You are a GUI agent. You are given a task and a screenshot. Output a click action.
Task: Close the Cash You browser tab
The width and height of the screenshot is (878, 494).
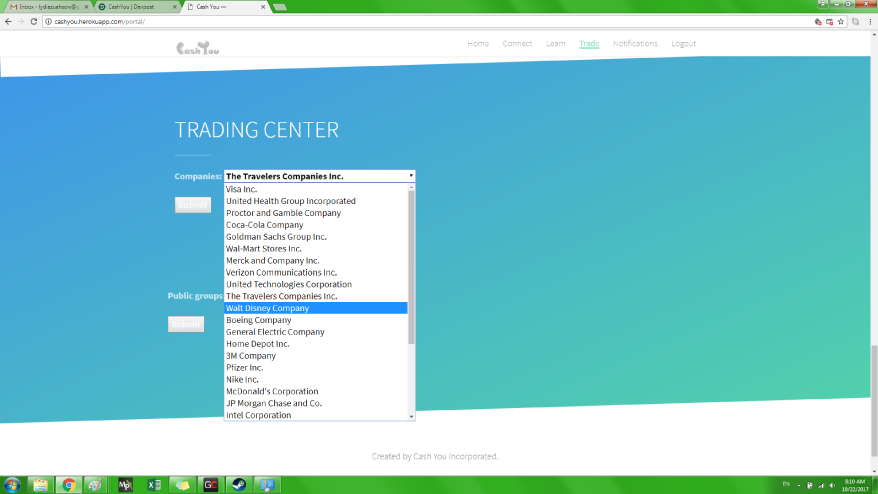tap(263, 7)
